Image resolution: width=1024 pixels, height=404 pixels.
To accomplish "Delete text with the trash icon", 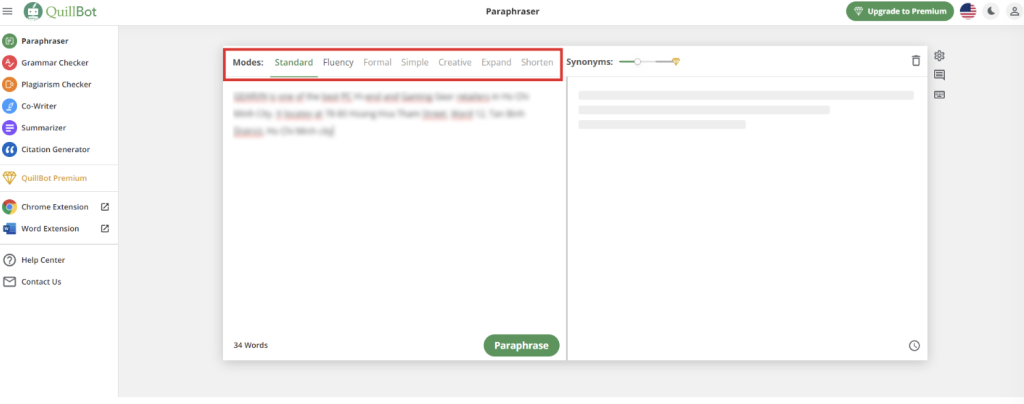I will [916, 61].
